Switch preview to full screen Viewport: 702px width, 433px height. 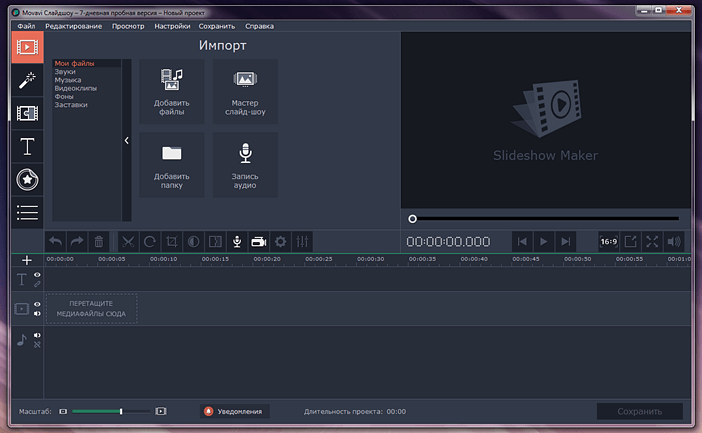pyautogui.click(x=652, y=242)
